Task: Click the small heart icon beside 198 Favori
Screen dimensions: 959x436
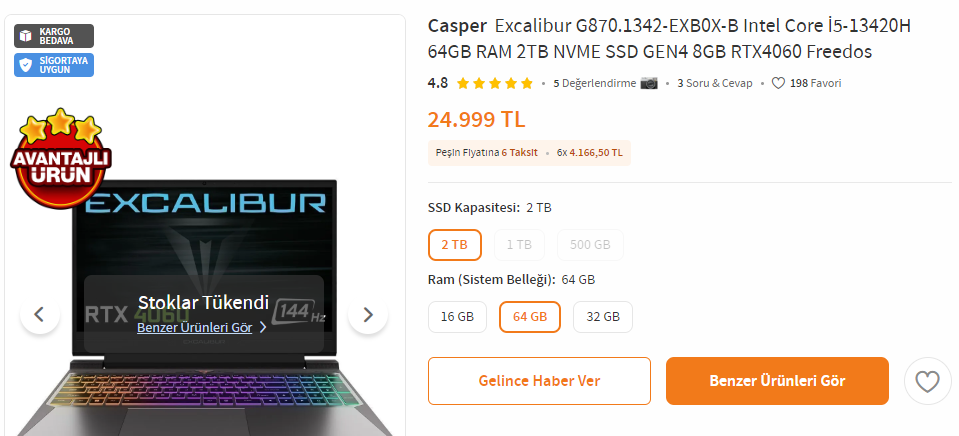Action: click(x=778, y=83)
